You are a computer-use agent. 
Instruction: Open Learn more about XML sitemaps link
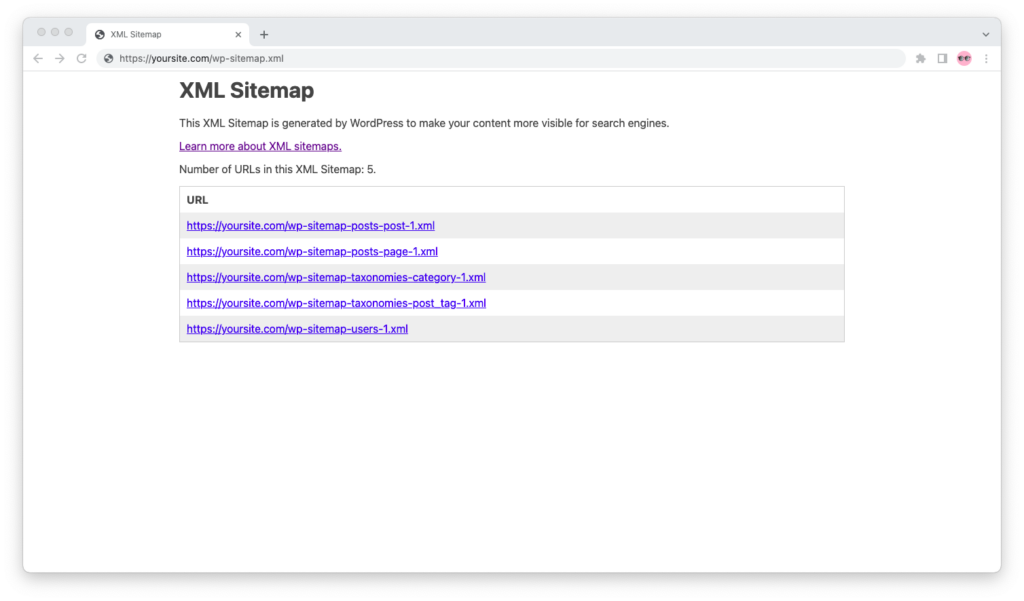coord(261,146)
